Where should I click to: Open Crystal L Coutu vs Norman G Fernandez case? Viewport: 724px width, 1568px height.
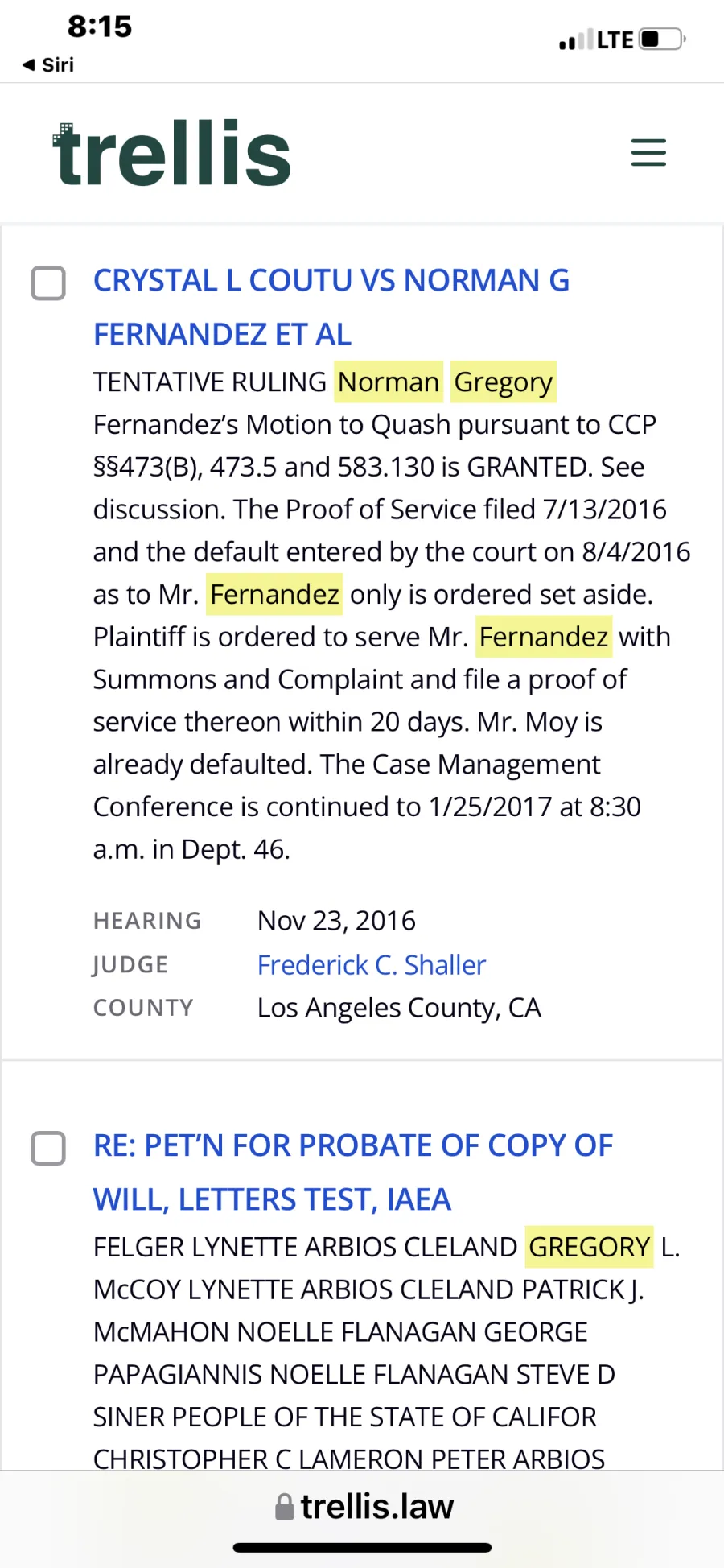(331, 307)
